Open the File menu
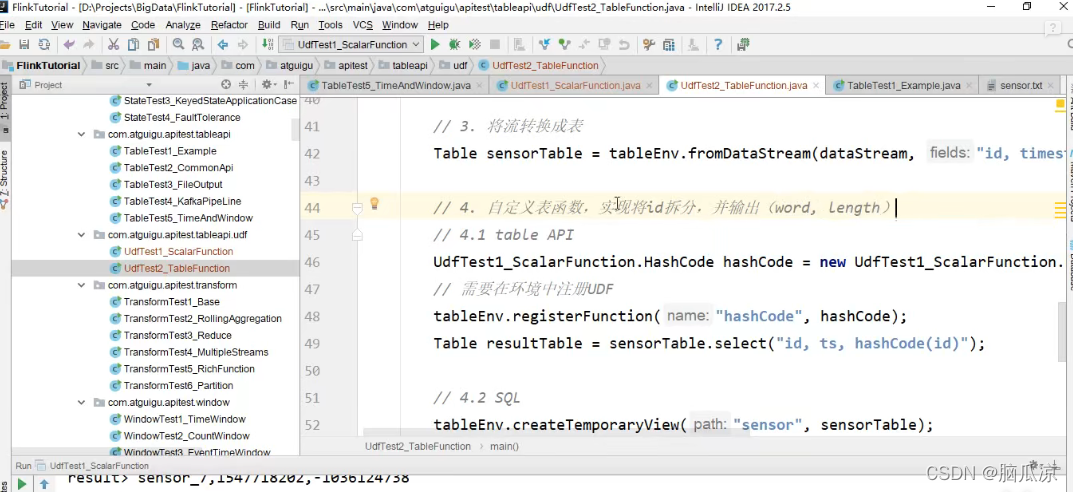The width and height of the screenshot is (1073, 492). point(8,25)
